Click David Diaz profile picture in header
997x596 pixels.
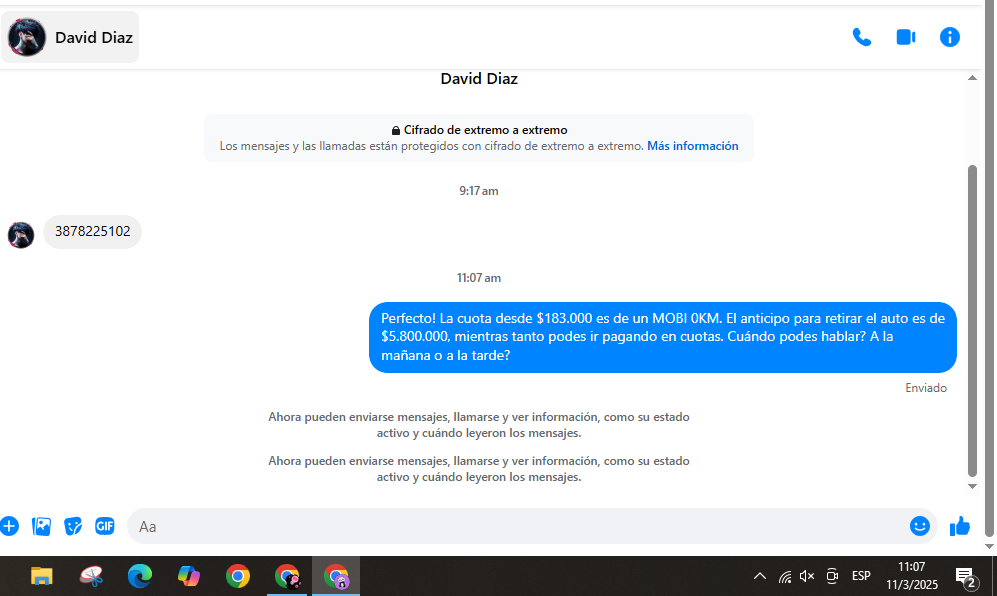[27, 38]
